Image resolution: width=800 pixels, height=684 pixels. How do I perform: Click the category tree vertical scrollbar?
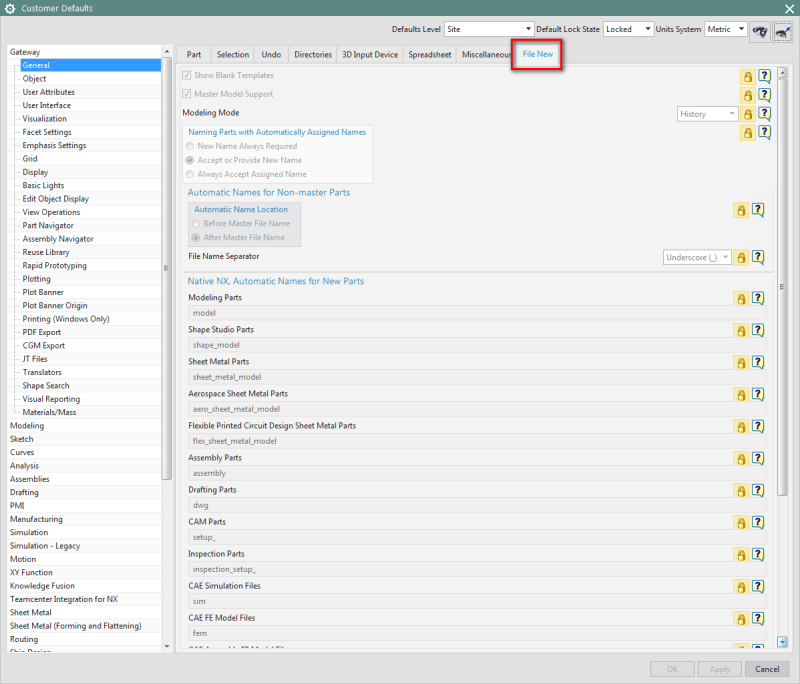click(x=167, y=268)
